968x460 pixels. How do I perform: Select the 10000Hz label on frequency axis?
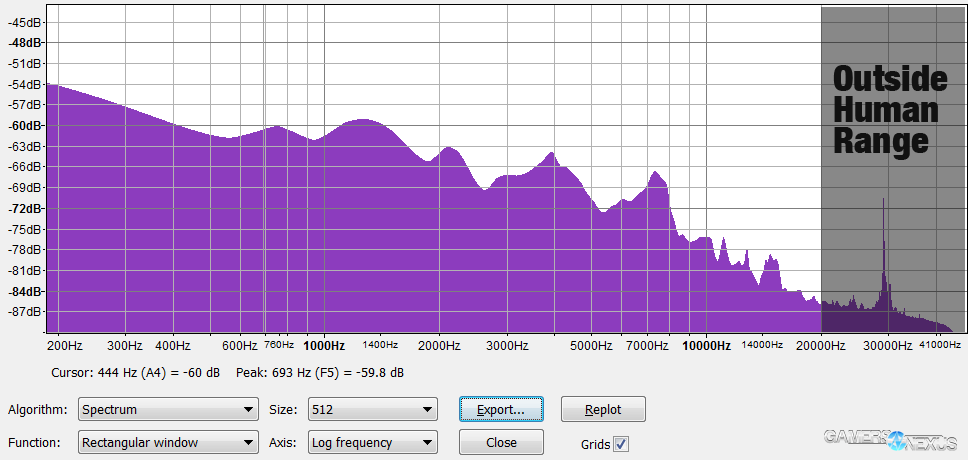click(707, 346)
